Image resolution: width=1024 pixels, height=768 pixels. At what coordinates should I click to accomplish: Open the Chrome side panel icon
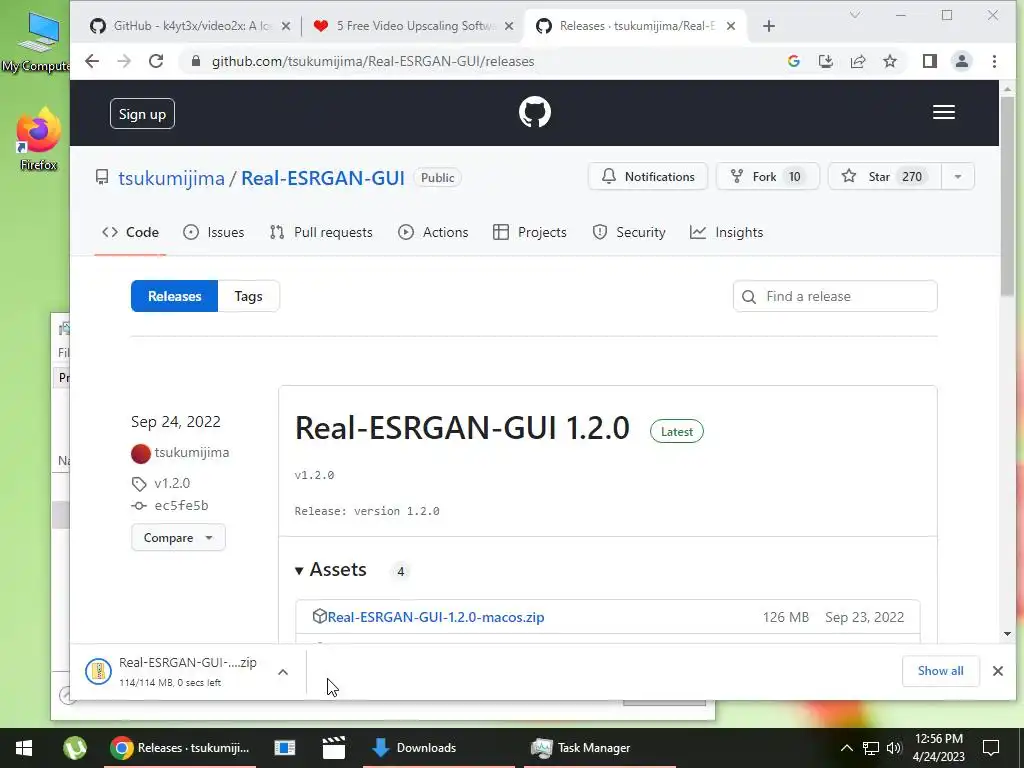click(x=930, y=61)
